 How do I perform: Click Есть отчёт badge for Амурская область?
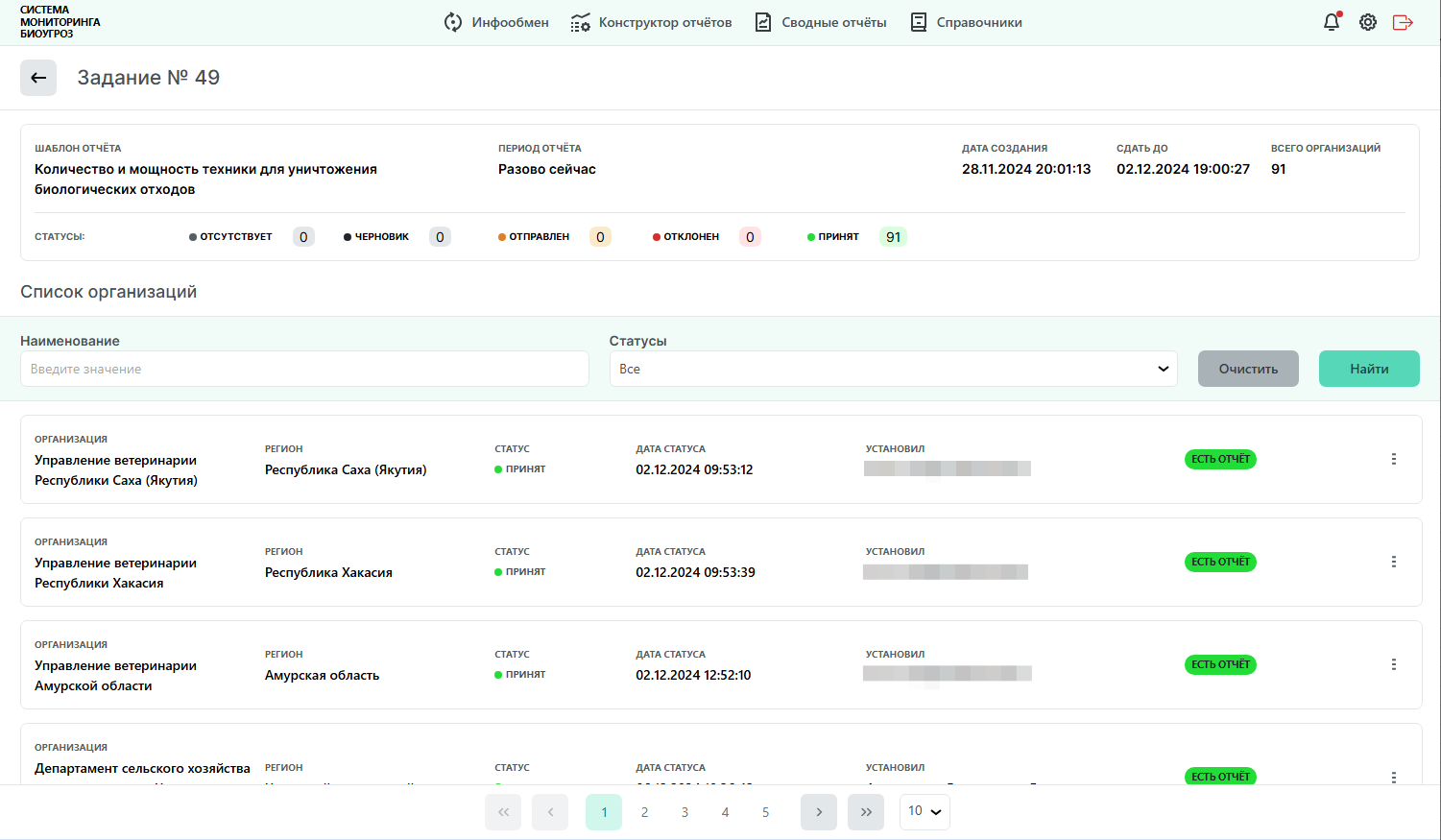(1220, 664)
